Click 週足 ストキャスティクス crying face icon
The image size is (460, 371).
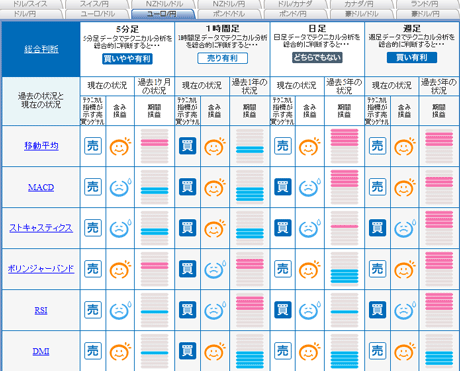coord(405,228)
